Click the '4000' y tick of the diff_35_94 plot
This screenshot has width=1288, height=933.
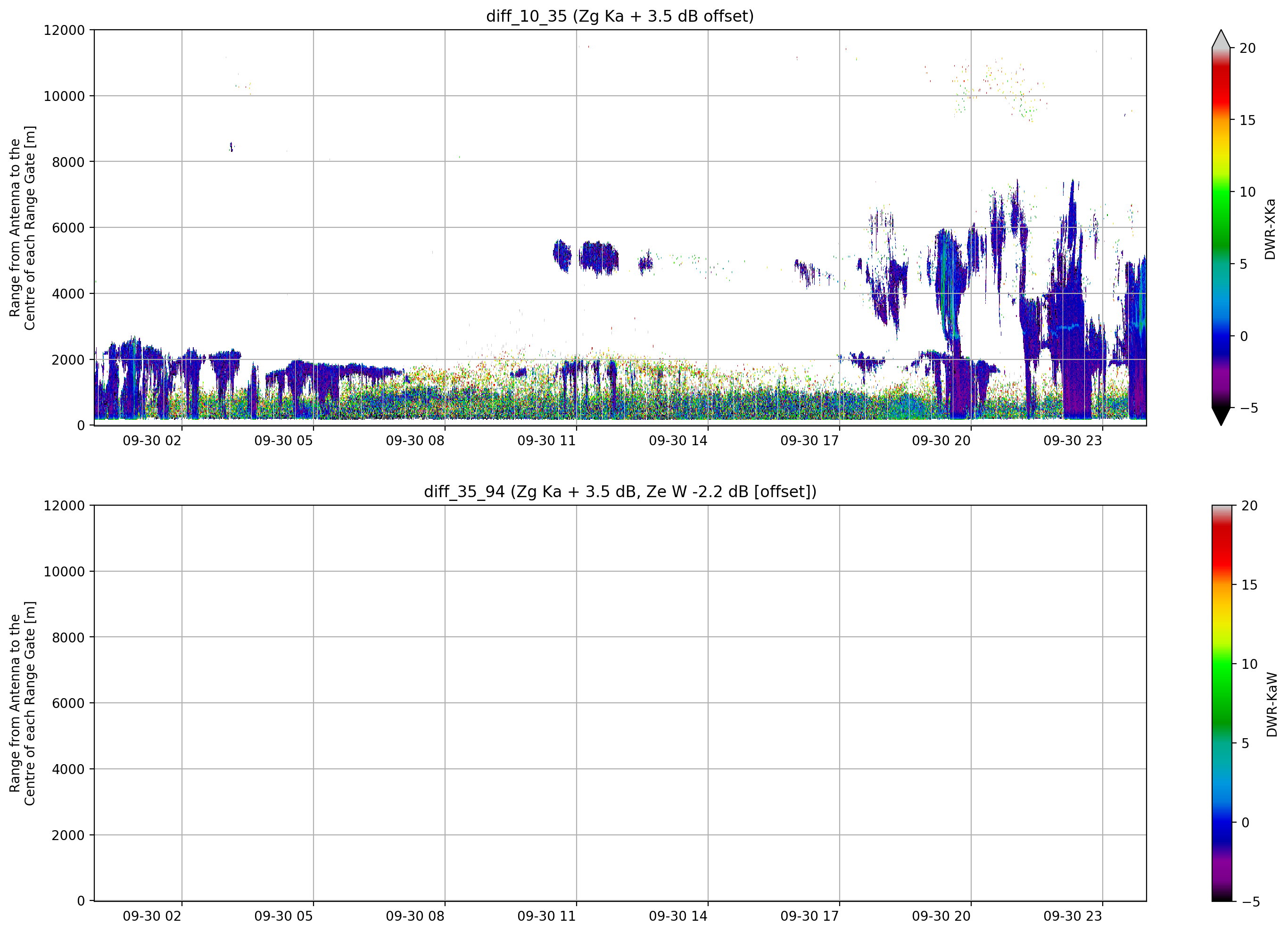pyautogui.click(x=68, y=769)
